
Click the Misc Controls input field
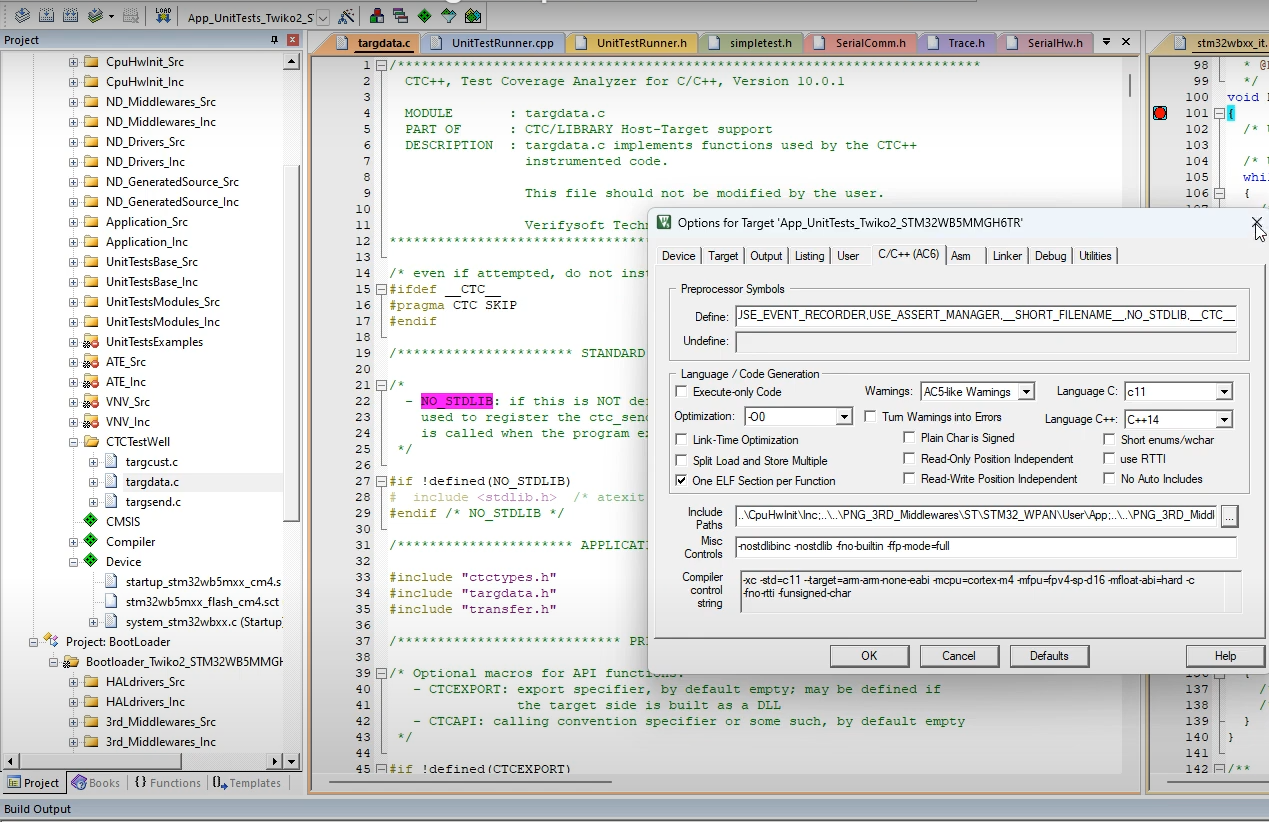point(985,547)
